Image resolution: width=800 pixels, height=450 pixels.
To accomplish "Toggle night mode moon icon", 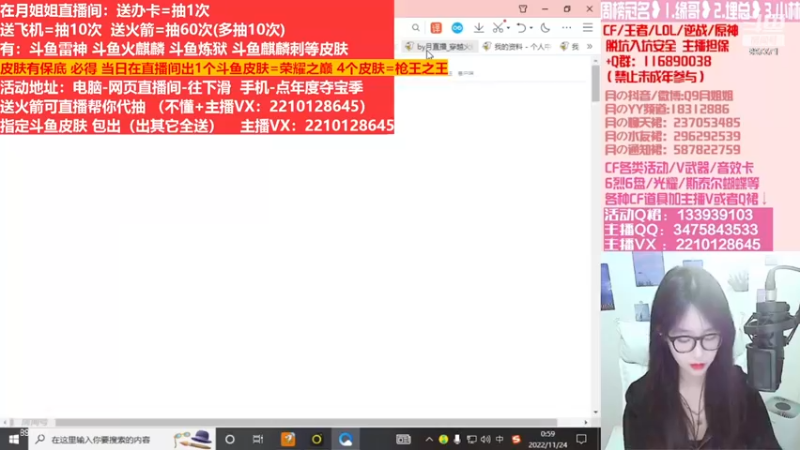I will coord(545,28).
